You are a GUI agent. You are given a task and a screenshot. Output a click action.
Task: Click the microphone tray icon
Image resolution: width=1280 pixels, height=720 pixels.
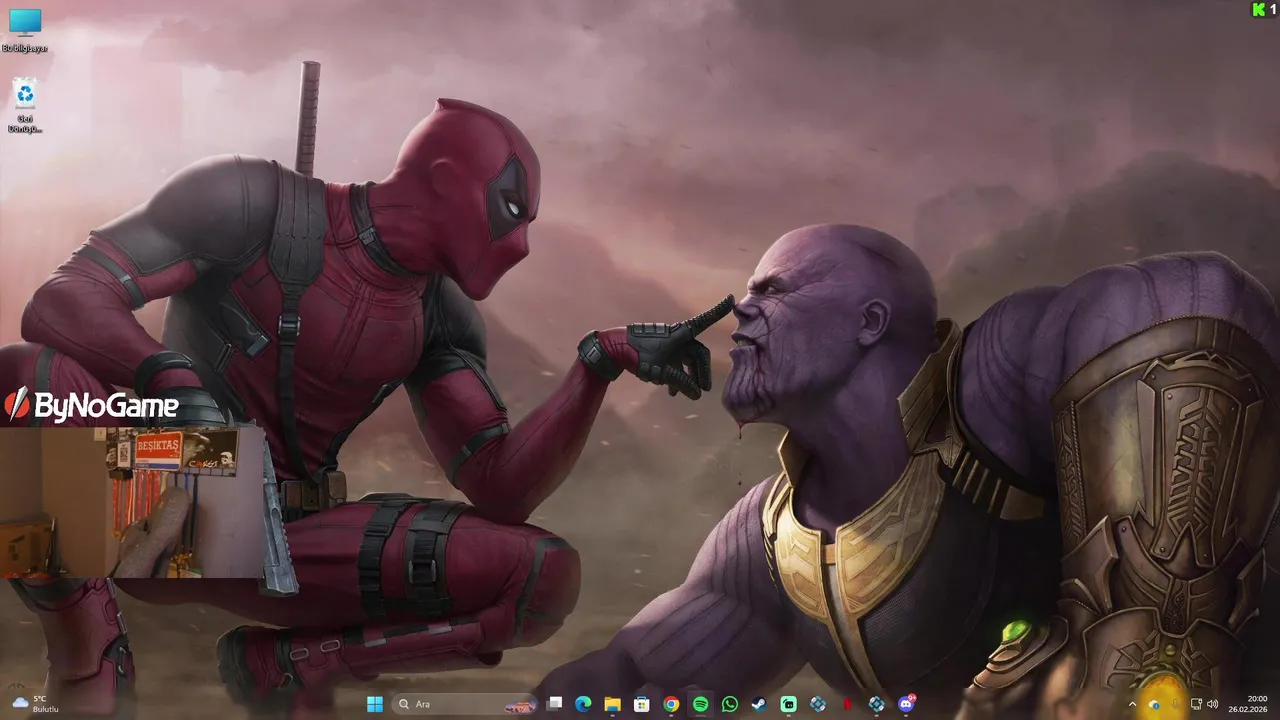(x=1175, y=704)
